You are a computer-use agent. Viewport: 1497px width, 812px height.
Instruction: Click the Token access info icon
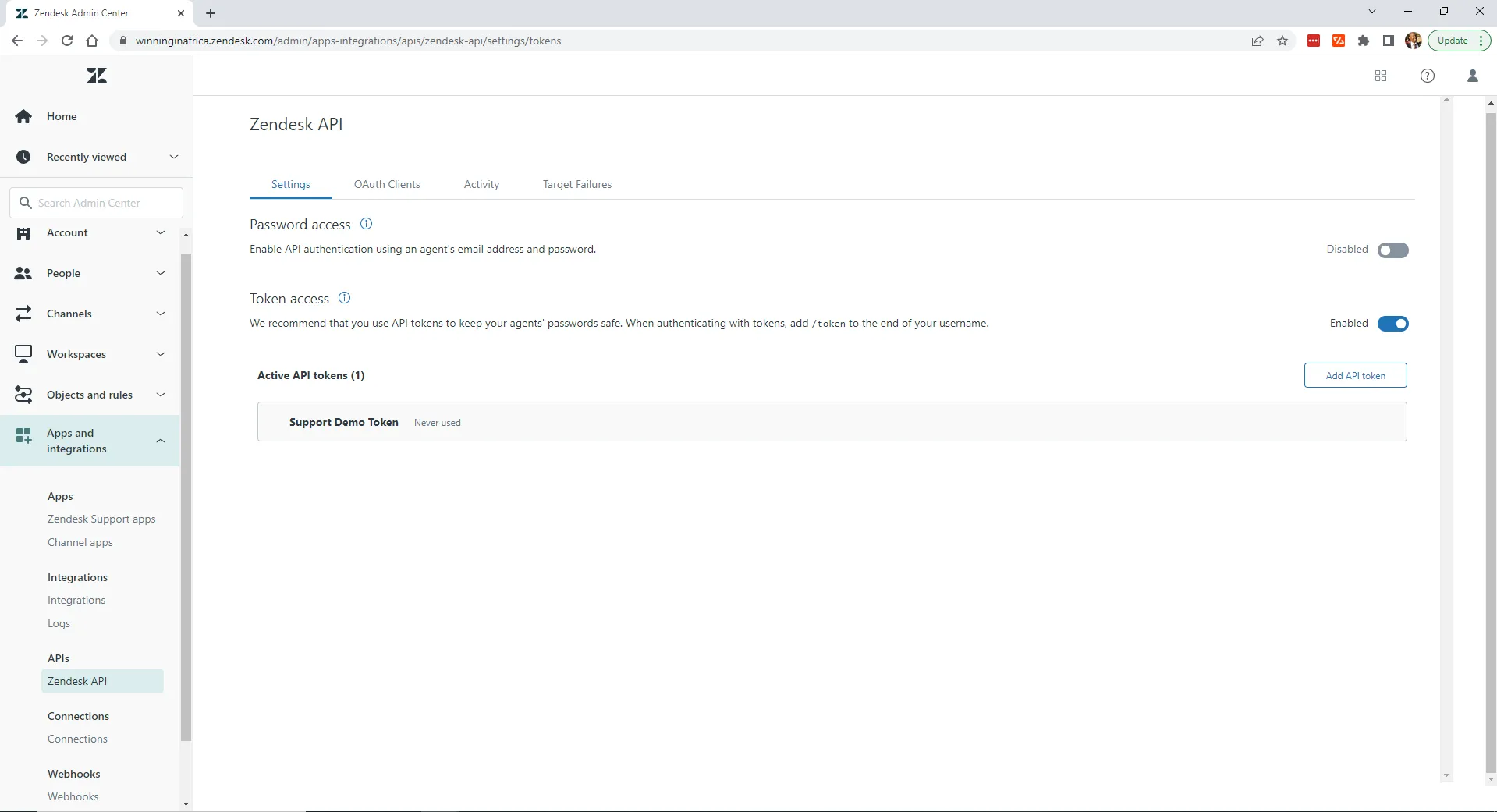(344, 298)
